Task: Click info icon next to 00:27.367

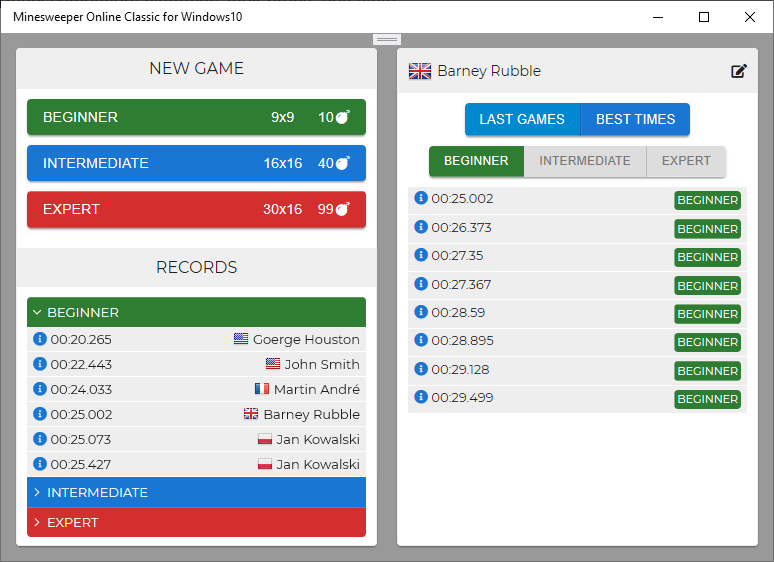Action: [421, 284]
